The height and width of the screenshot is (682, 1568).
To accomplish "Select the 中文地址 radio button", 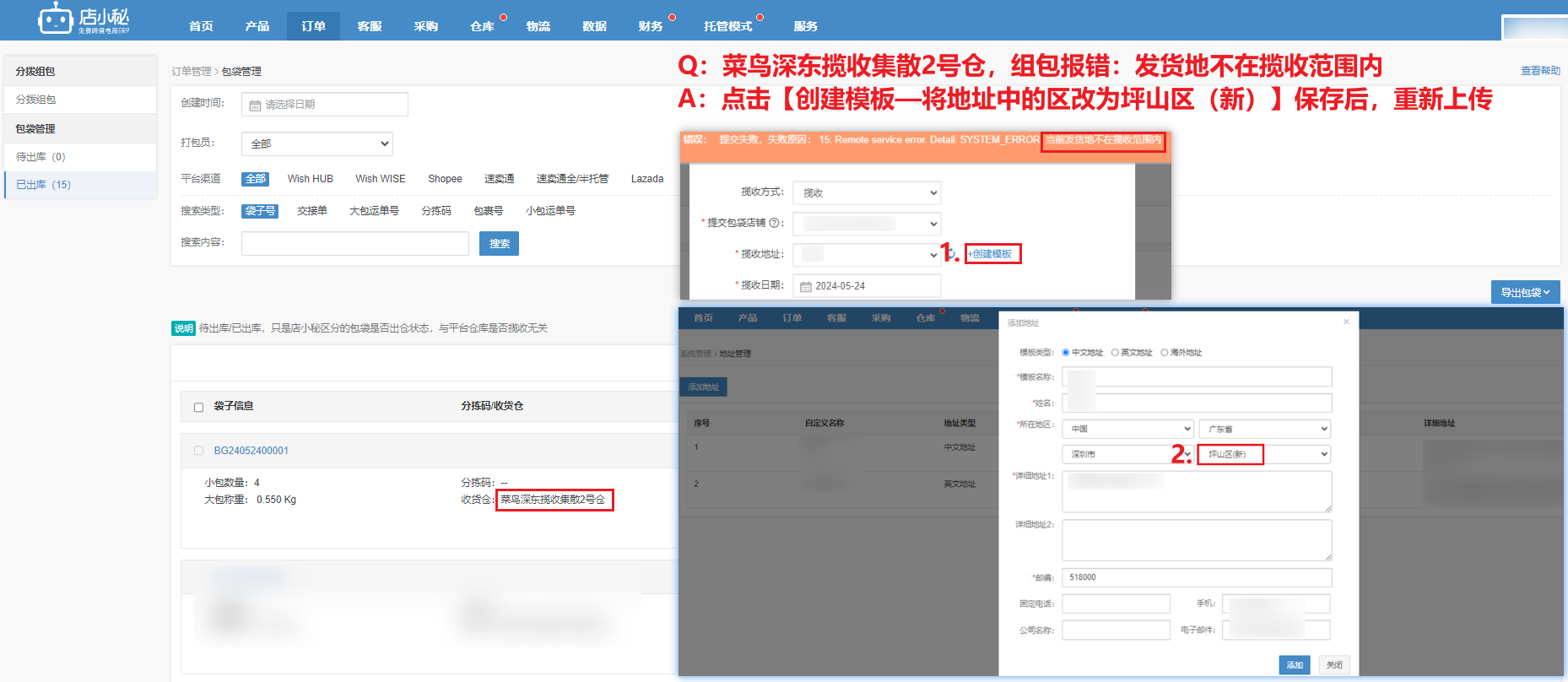I will pyautogui.click(x=1066, y=353).
